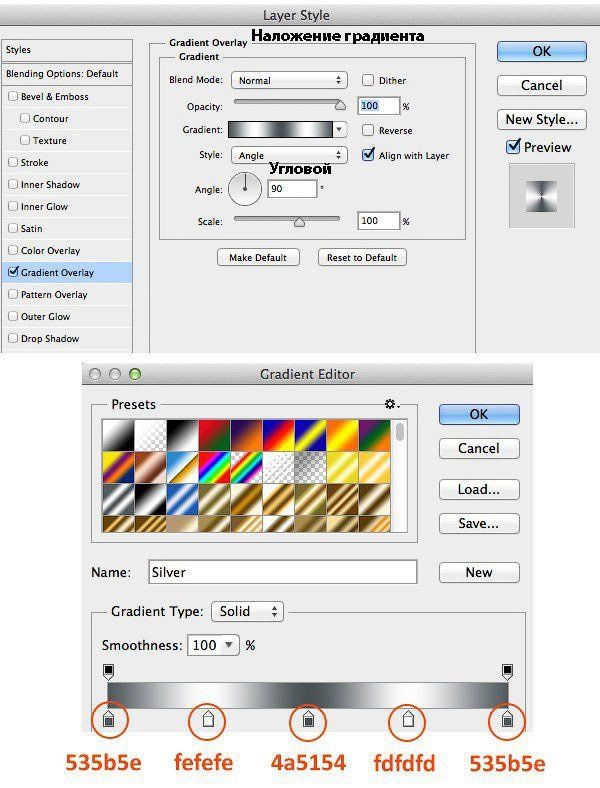The height and width of the screenshot is (788, 600).
Task: Select Pattern Overlay style entry
Action: pyautogui.click(x=67, y=294)
